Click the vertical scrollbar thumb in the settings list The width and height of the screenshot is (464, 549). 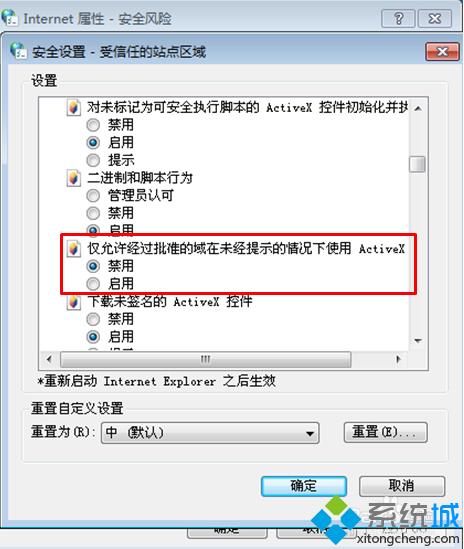(417, 164)
